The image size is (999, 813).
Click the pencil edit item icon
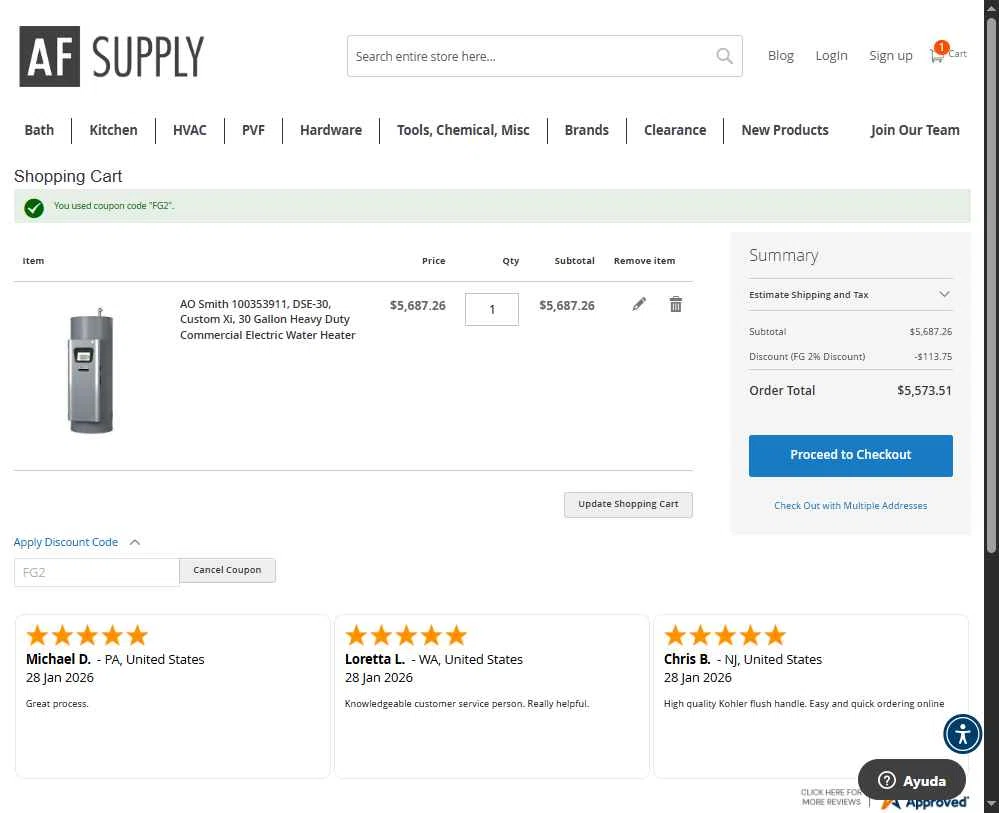pos(639,304)
